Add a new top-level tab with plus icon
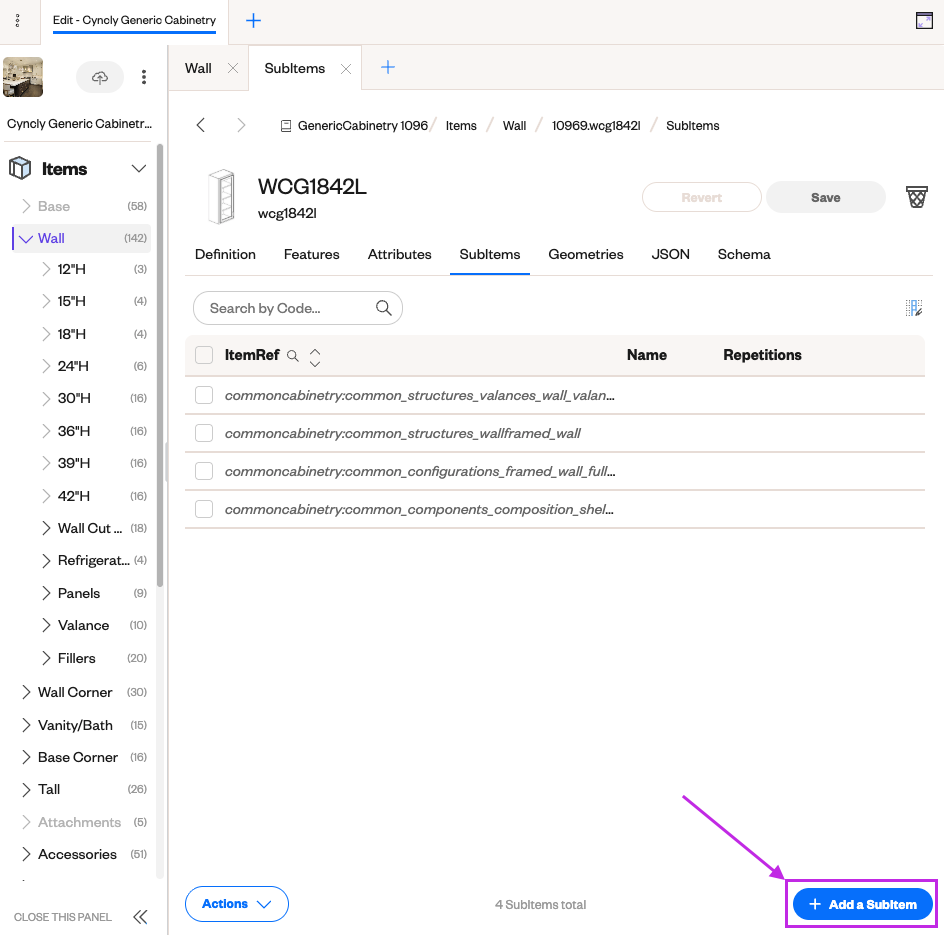The height and width of the screenshot is (935, 944). click(x=253, y=20)
